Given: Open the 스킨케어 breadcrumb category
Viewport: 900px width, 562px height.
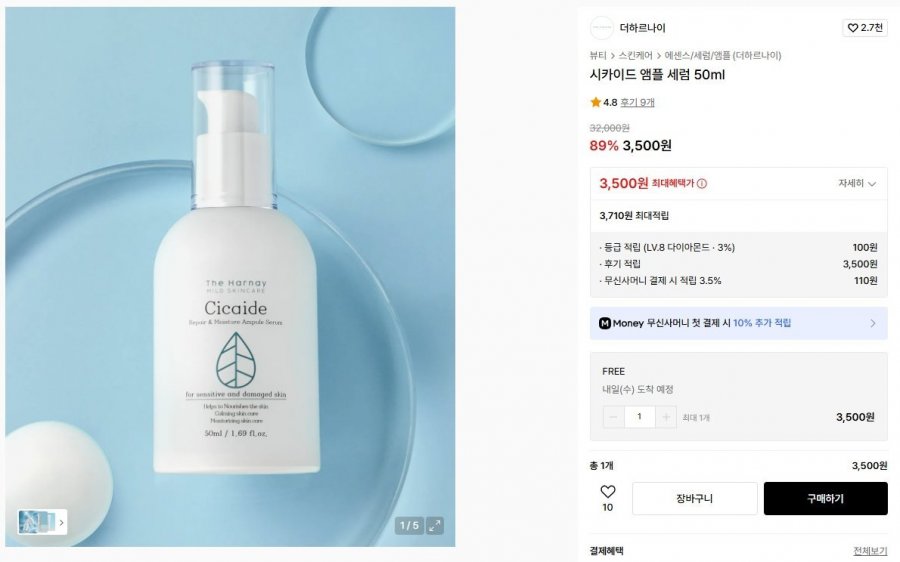Looking at the screenshot, I should pos(635,56).
